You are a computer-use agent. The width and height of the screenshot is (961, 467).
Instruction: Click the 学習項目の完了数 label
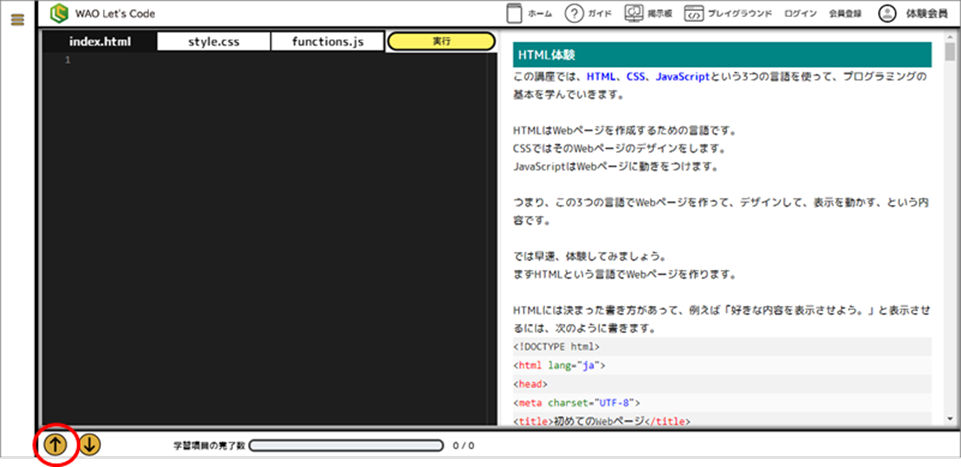210,446
